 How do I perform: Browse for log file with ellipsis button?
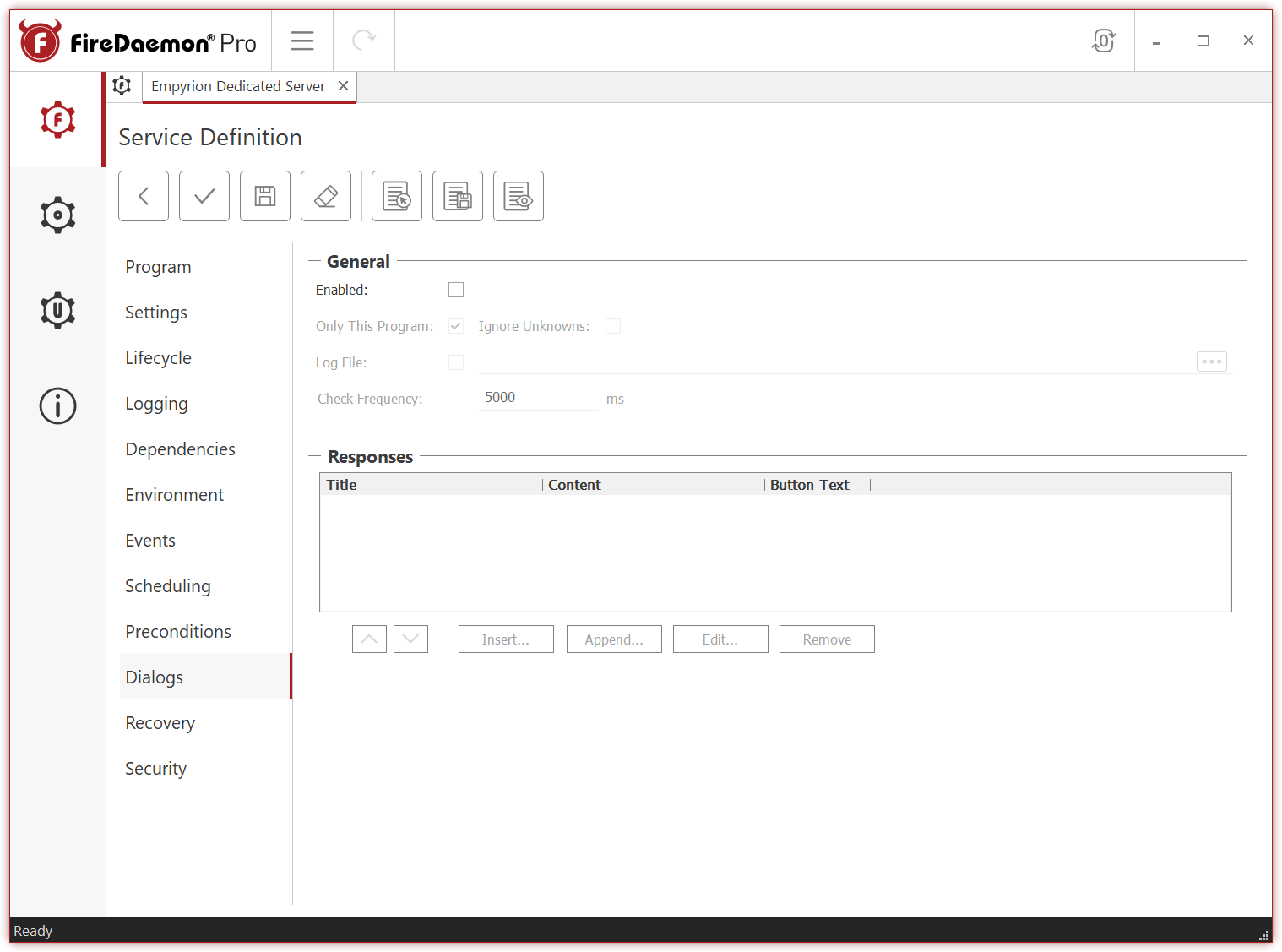click(1212, 362)
